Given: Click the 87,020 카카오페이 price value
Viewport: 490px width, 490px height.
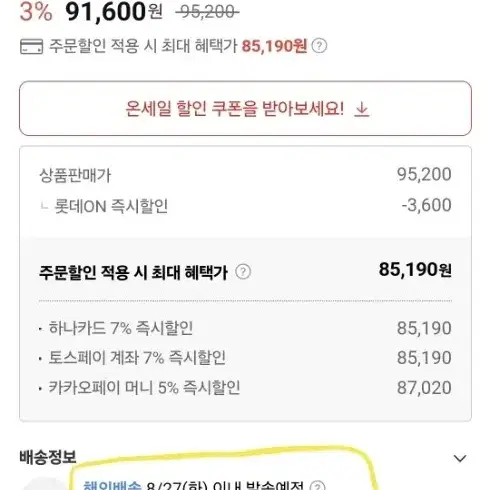Looking at the screenshot, I should [424, 388].
